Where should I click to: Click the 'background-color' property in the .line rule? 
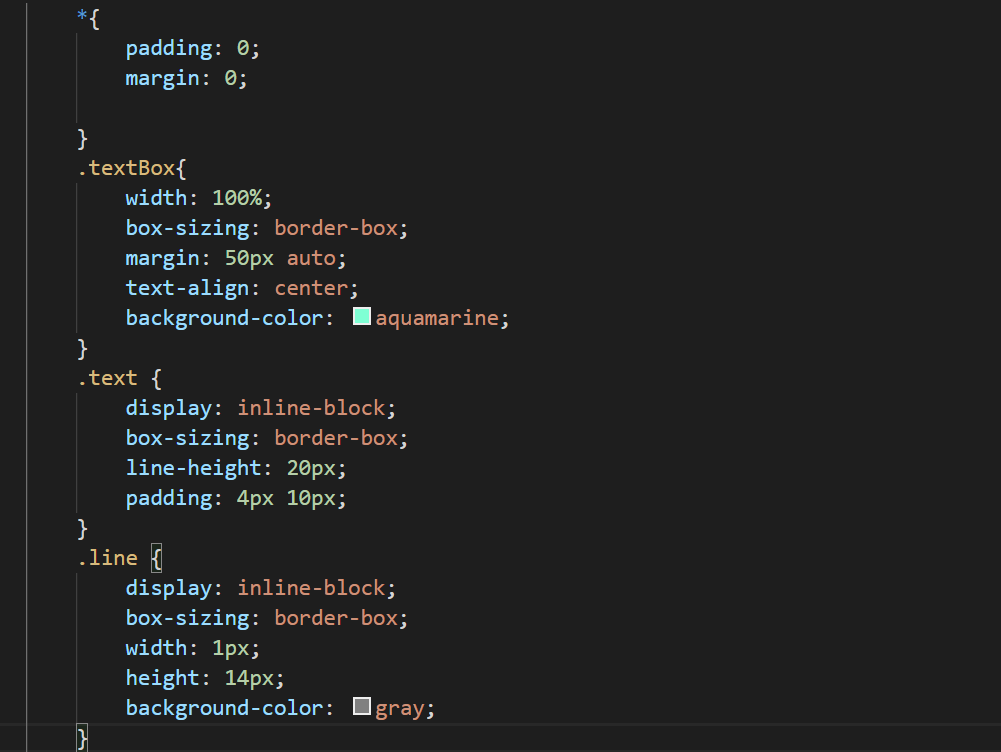click(x=224, y=708)
